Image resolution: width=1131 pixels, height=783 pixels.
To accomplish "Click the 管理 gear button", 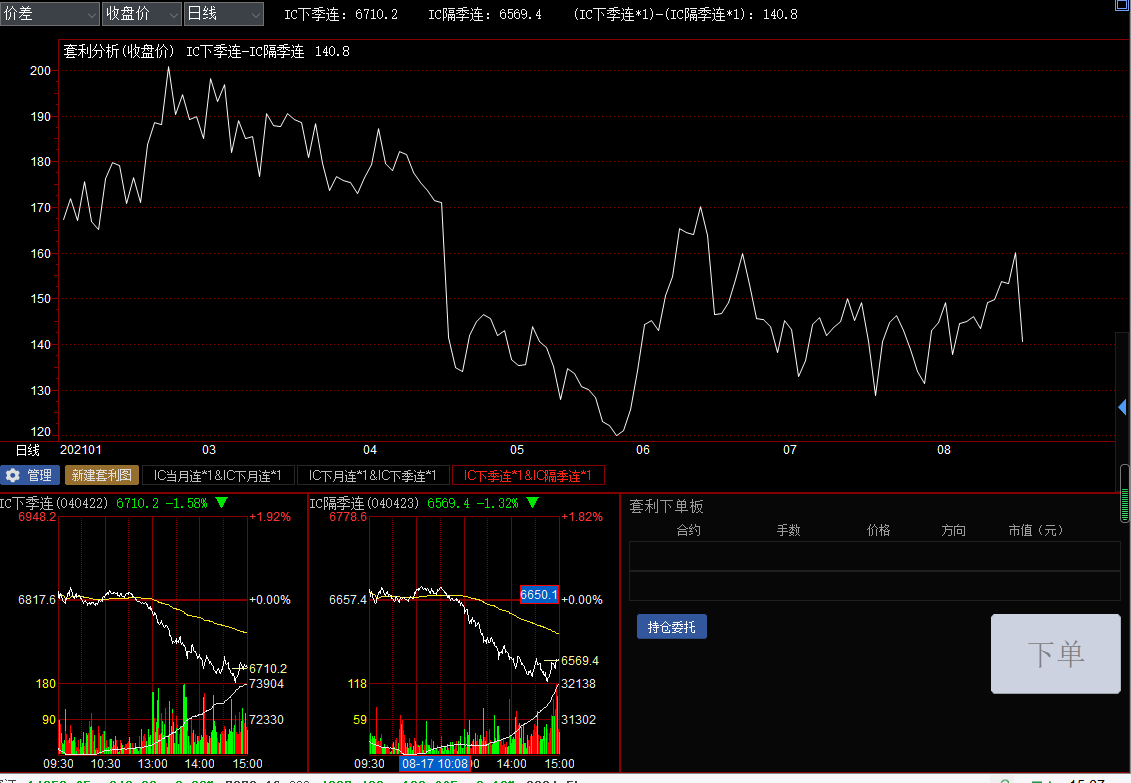I will pos(30,476).
